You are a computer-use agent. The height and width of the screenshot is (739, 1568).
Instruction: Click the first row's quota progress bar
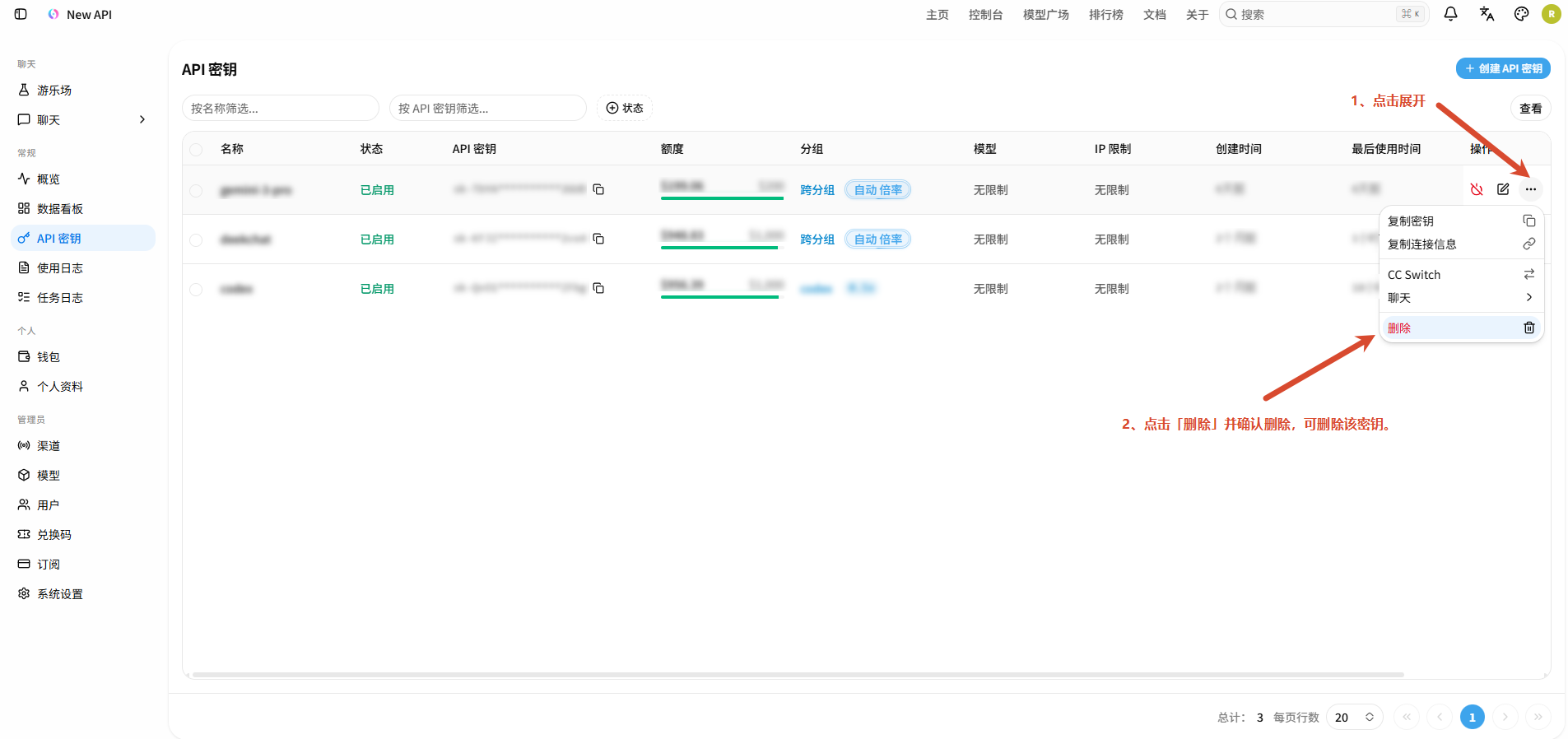[x=723, y=198]
